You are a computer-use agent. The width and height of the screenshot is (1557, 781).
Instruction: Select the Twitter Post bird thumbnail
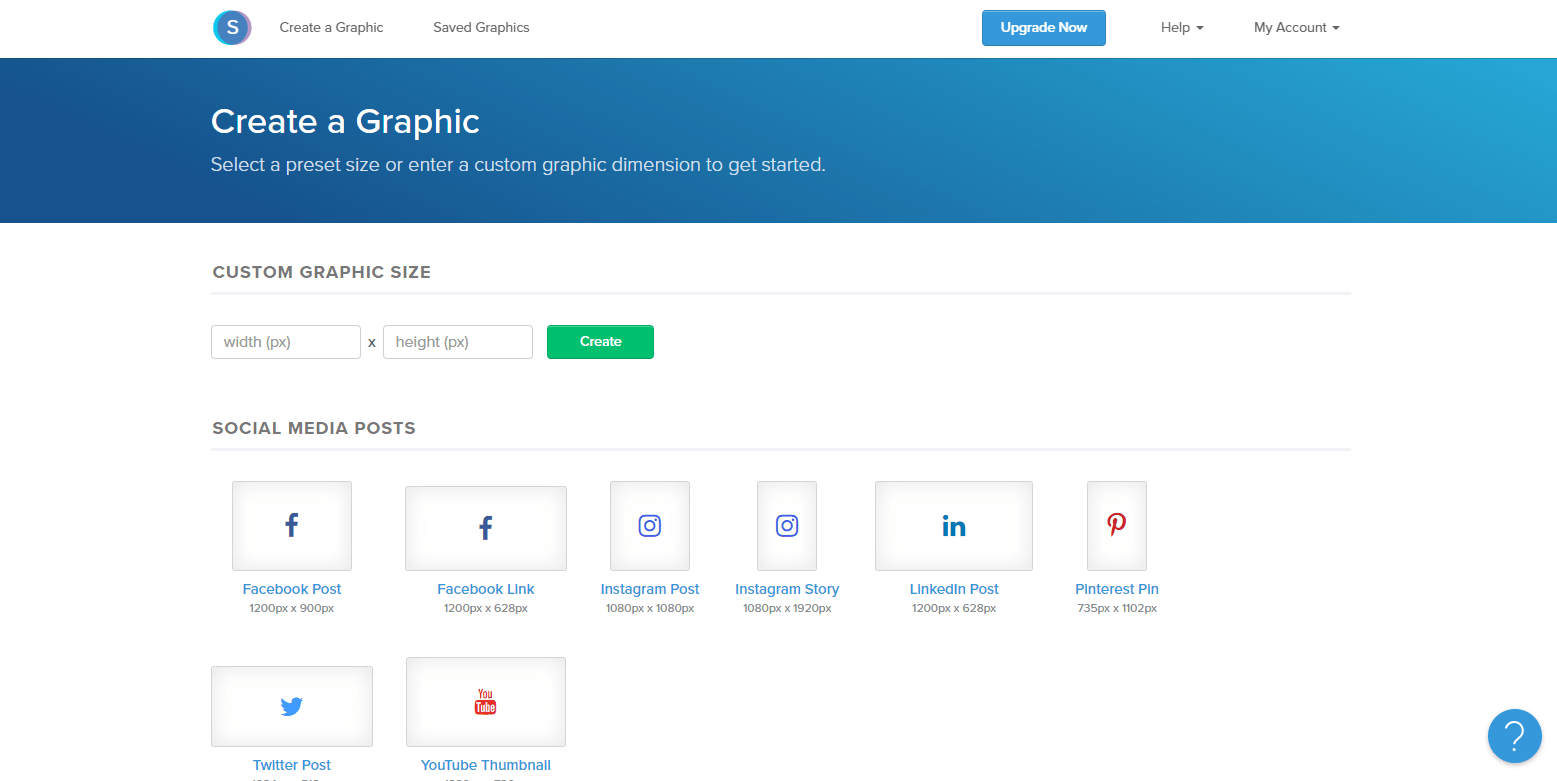292,706
